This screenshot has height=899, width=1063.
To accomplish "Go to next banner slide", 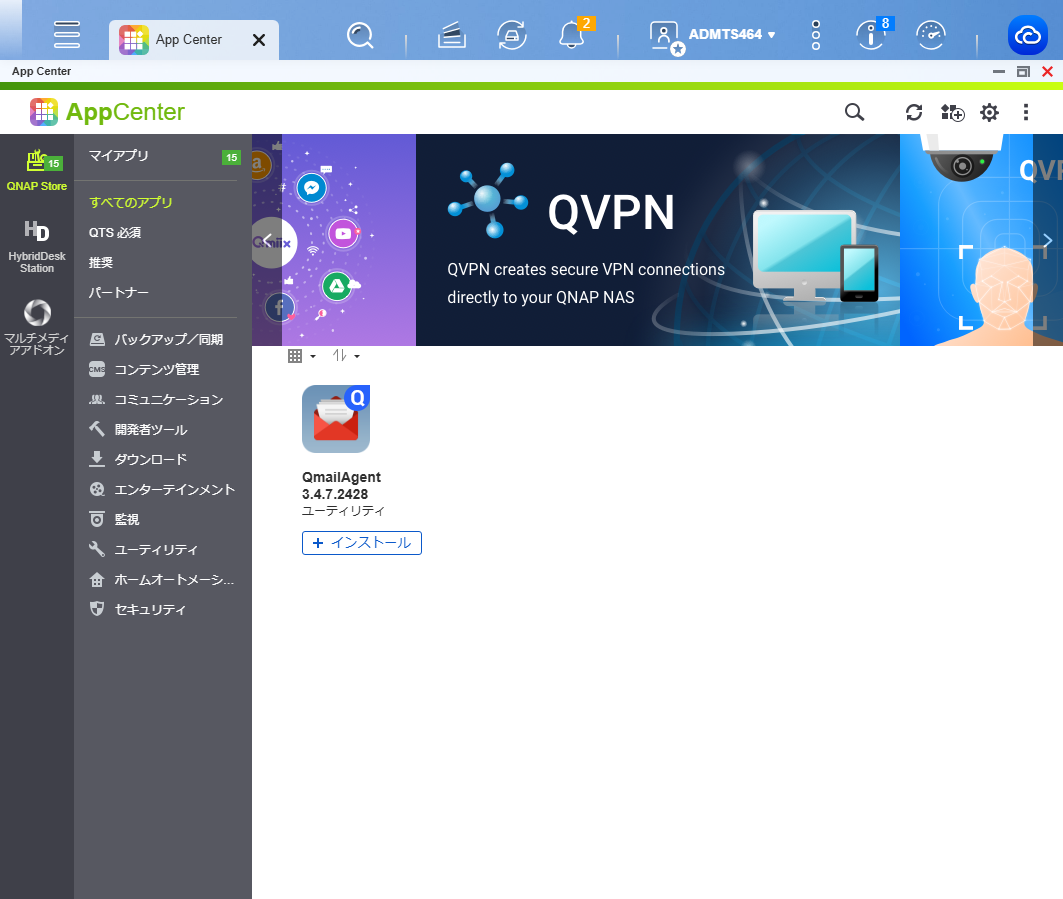I will coord(1048,239).
